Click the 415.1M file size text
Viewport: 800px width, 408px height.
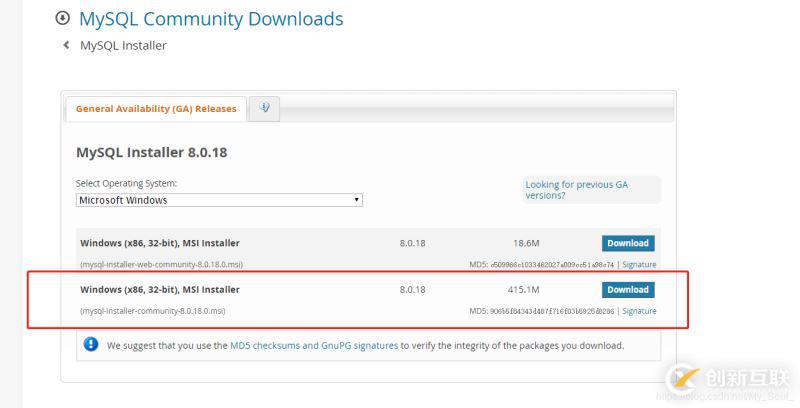523,290
